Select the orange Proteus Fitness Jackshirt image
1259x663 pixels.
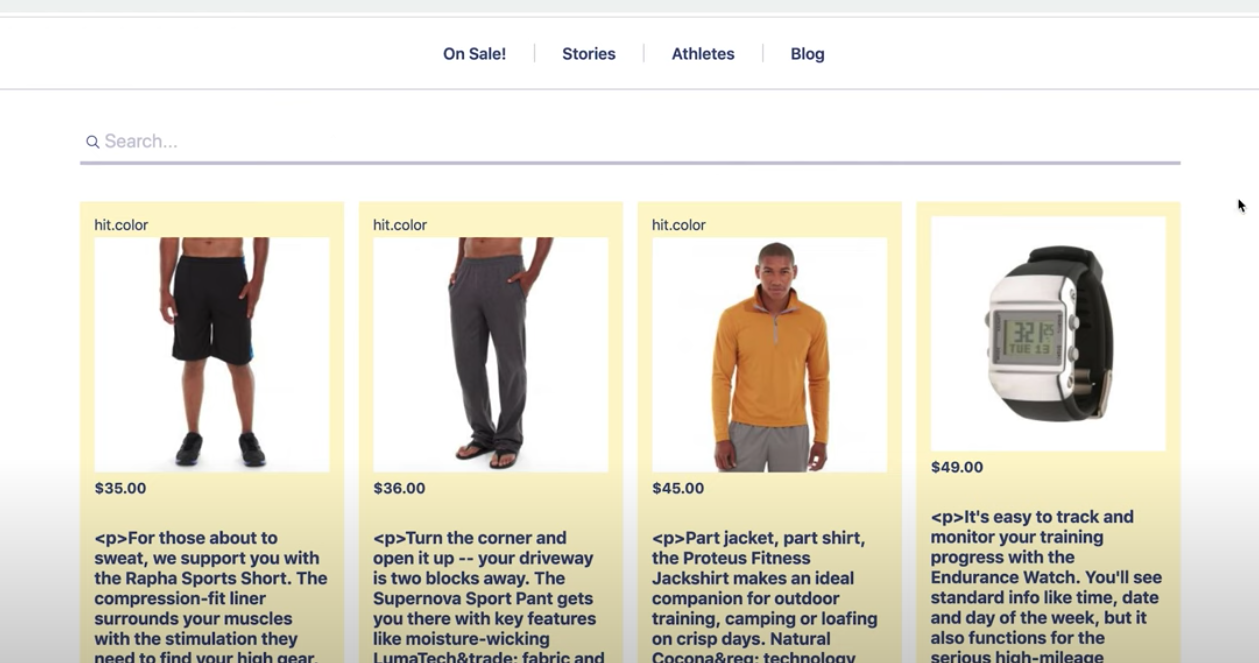click(769, 354)
